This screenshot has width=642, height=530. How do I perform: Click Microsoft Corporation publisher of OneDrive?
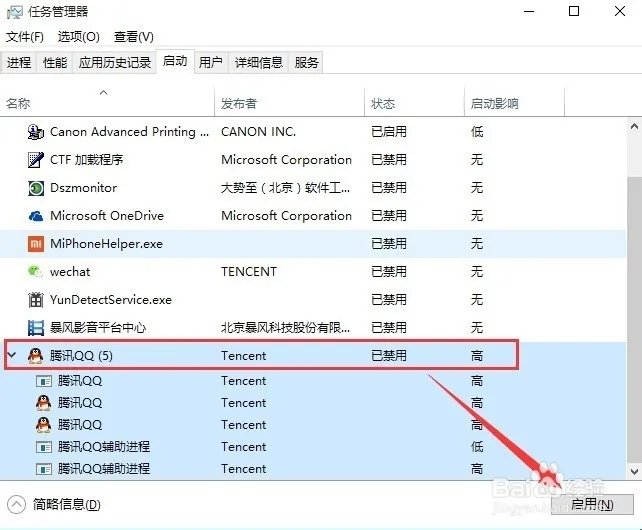pos(286,216)
